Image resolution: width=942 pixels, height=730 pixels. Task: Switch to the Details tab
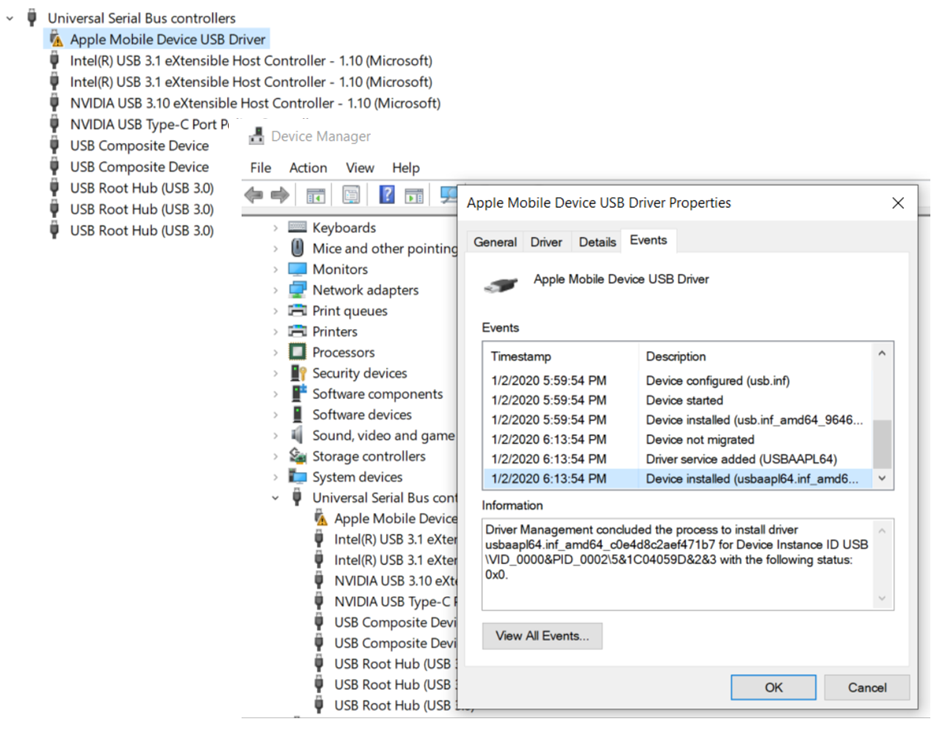[597, 242]
